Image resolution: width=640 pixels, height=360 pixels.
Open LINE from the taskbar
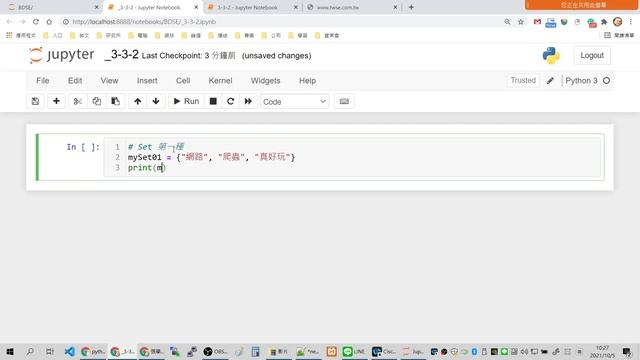(x=353, y=351)
